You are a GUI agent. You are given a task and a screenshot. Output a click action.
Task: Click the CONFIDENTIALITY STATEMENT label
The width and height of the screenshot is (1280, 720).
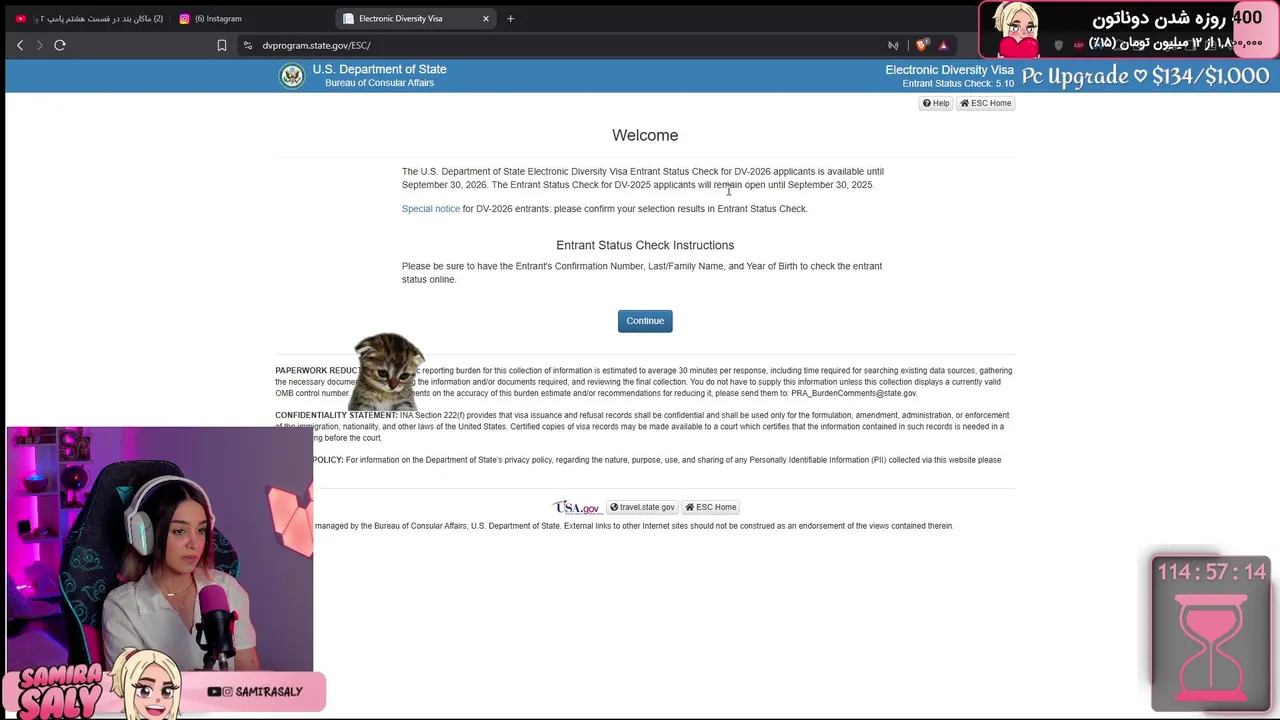click(x=336, y=415)
